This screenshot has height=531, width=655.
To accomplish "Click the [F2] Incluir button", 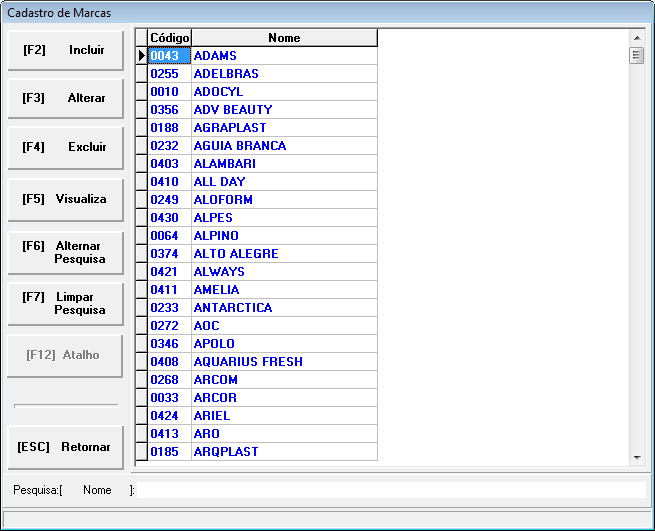I will click(66, 50).
